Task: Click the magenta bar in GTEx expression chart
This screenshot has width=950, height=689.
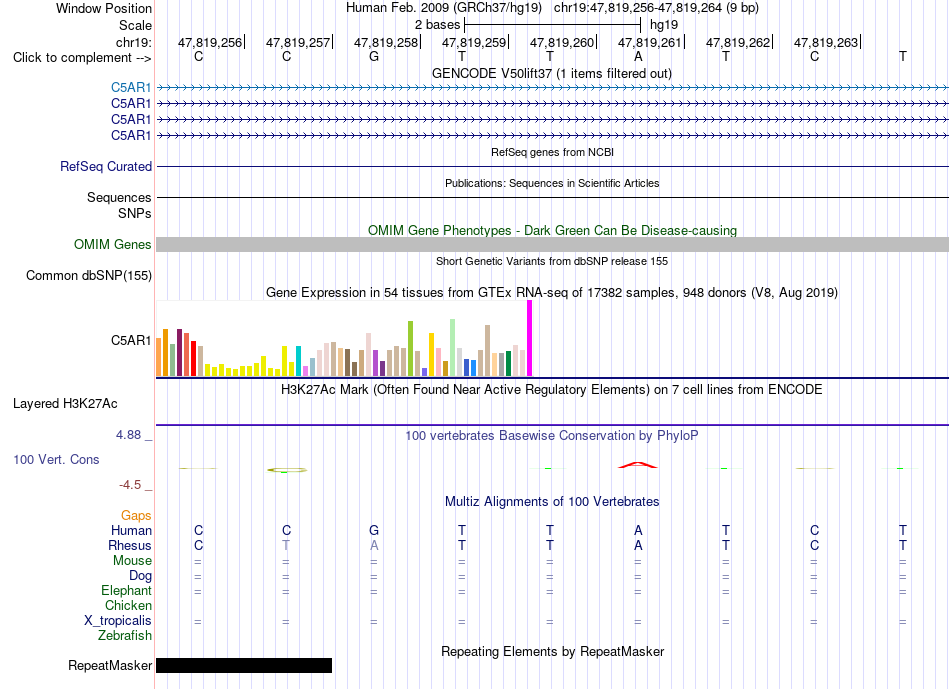Action: [530, 338]
